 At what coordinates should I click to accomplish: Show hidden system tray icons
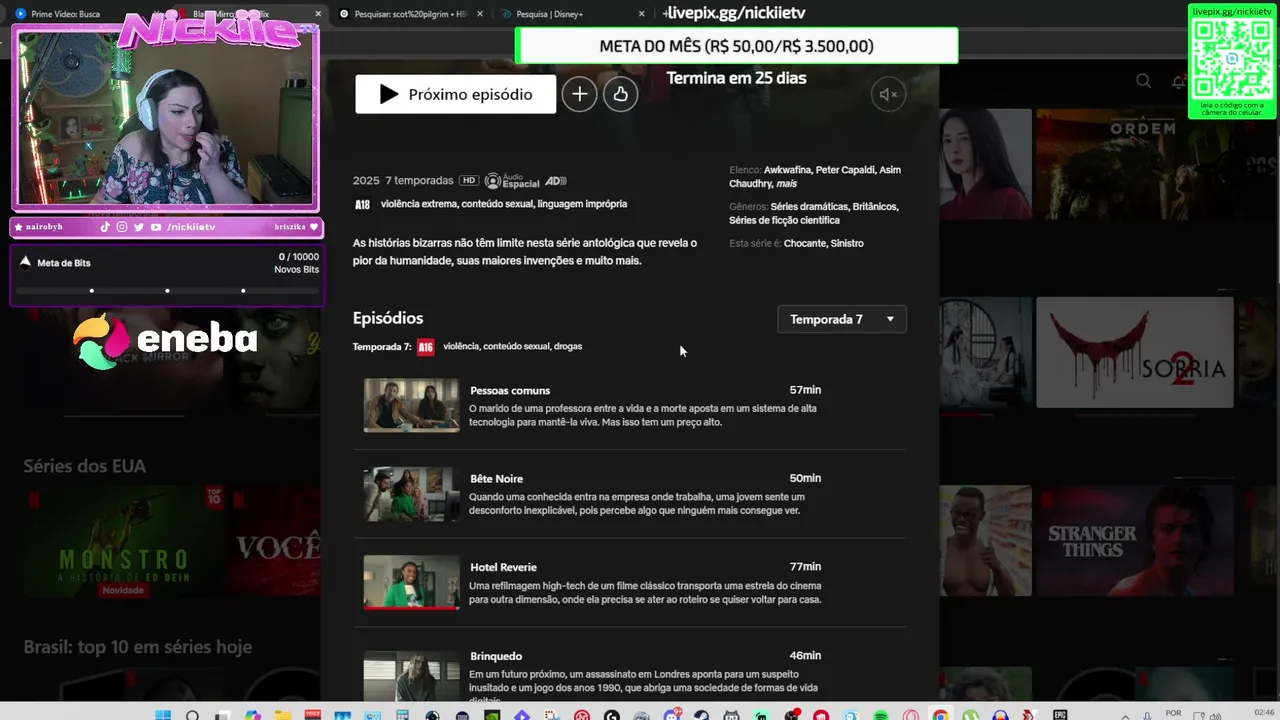1125,716
